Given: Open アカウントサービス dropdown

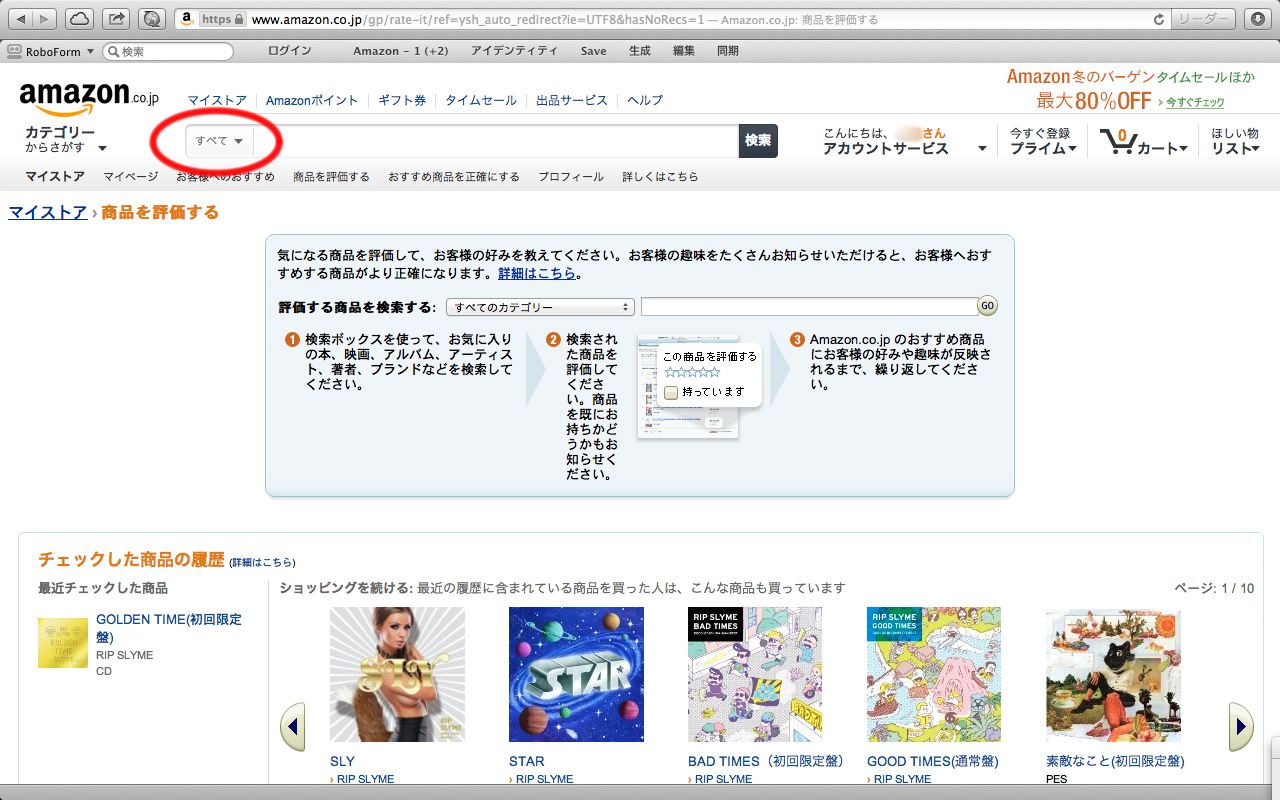Looking at the screenshot, I should pos(904,141).
